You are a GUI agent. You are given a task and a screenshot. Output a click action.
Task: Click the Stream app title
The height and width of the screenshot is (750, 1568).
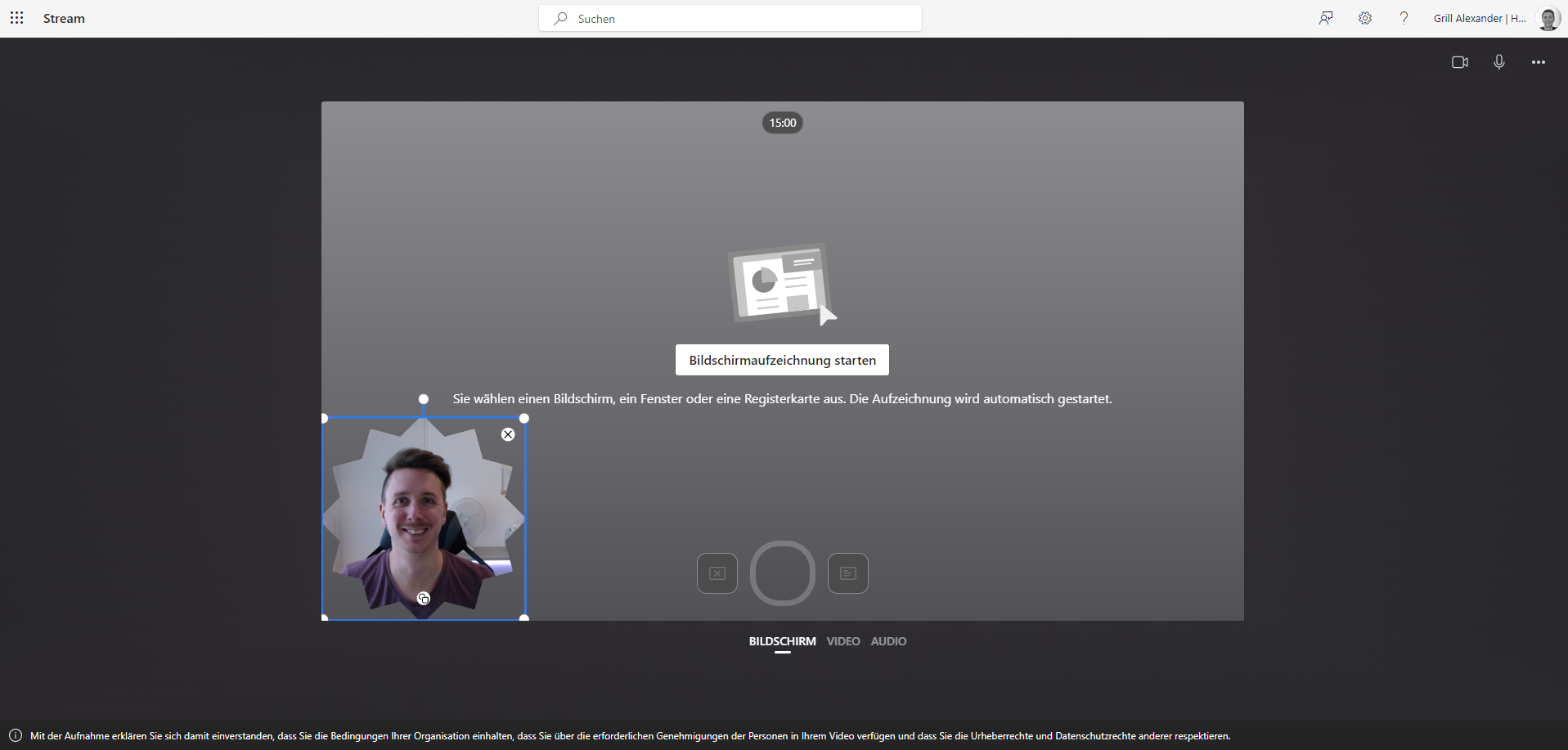64,18
